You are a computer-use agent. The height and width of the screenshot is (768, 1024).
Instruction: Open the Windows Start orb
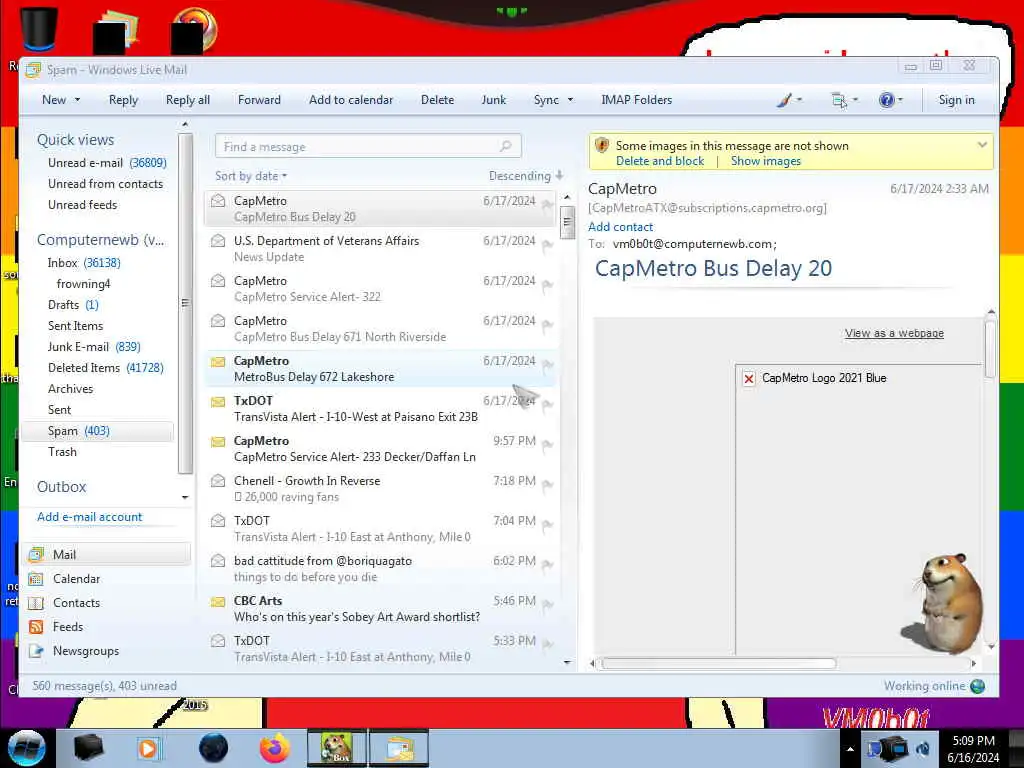click(x=26, y=748)
